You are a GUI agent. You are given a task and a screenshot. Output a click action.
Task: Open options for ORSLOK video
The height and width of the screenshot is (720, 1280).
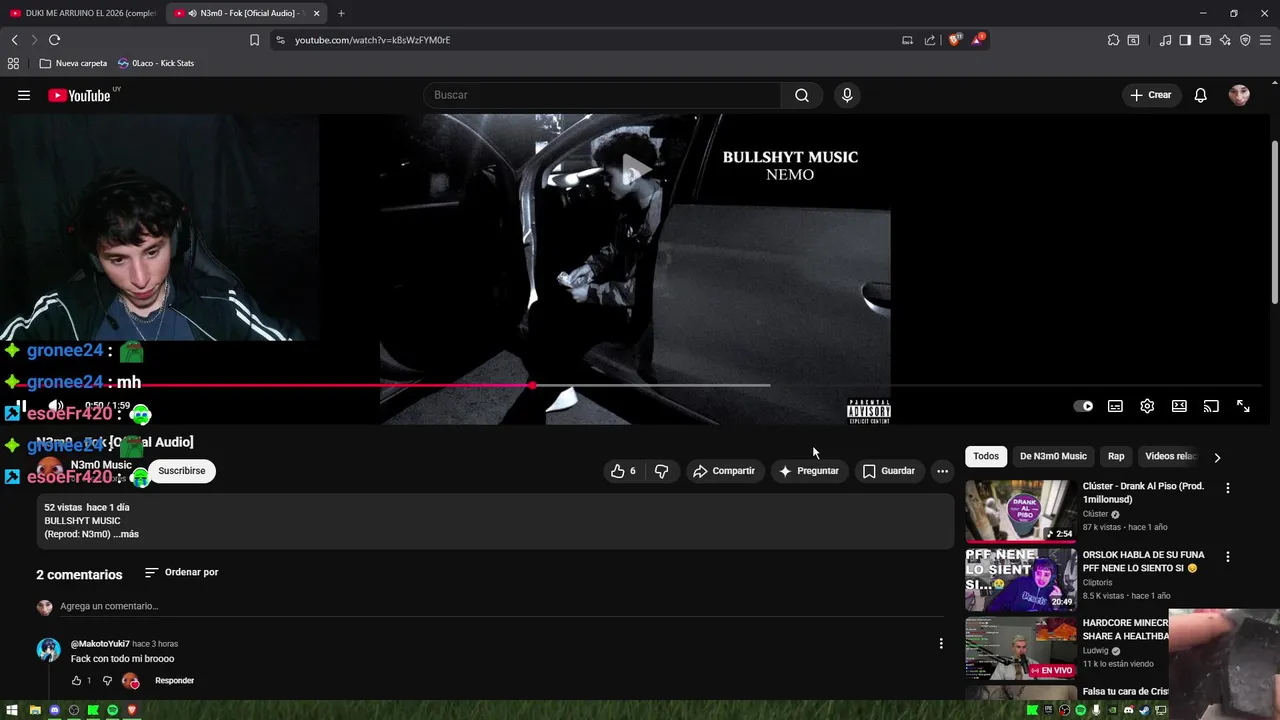pyautogui.click(x=1228, y=556)
